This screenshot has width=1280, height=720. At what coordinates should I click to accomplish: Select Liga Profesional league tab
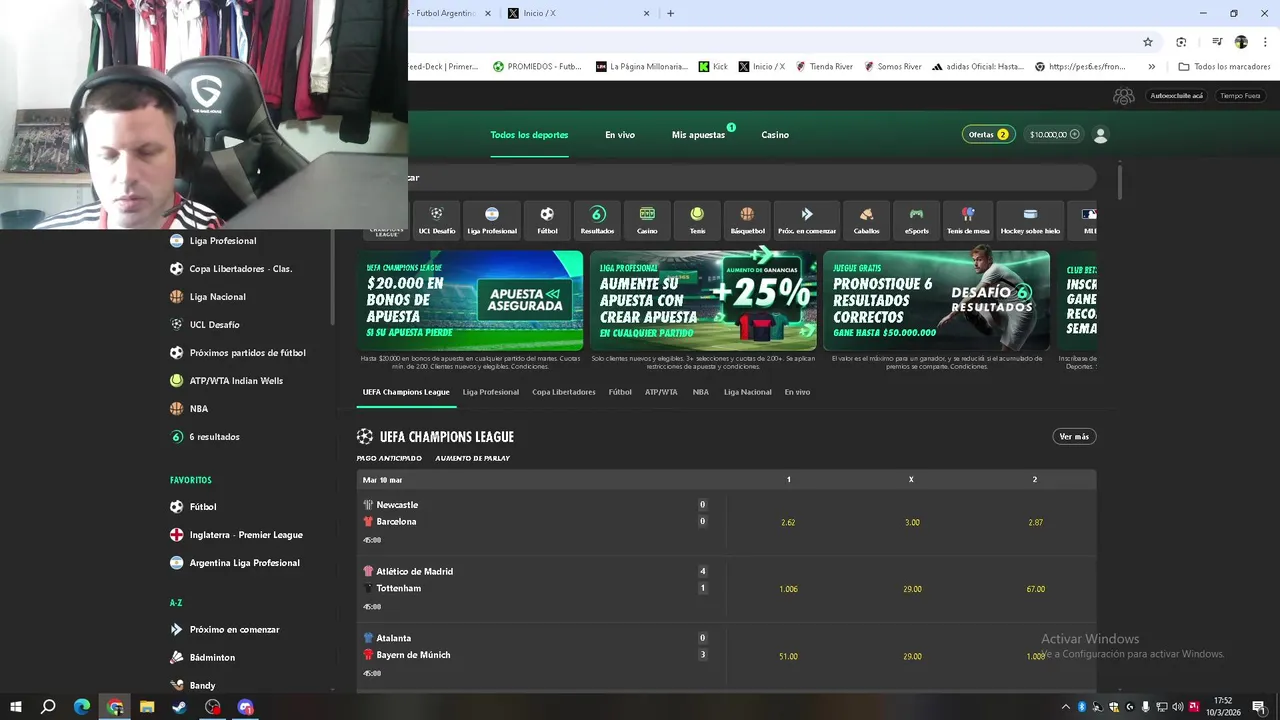491,392
